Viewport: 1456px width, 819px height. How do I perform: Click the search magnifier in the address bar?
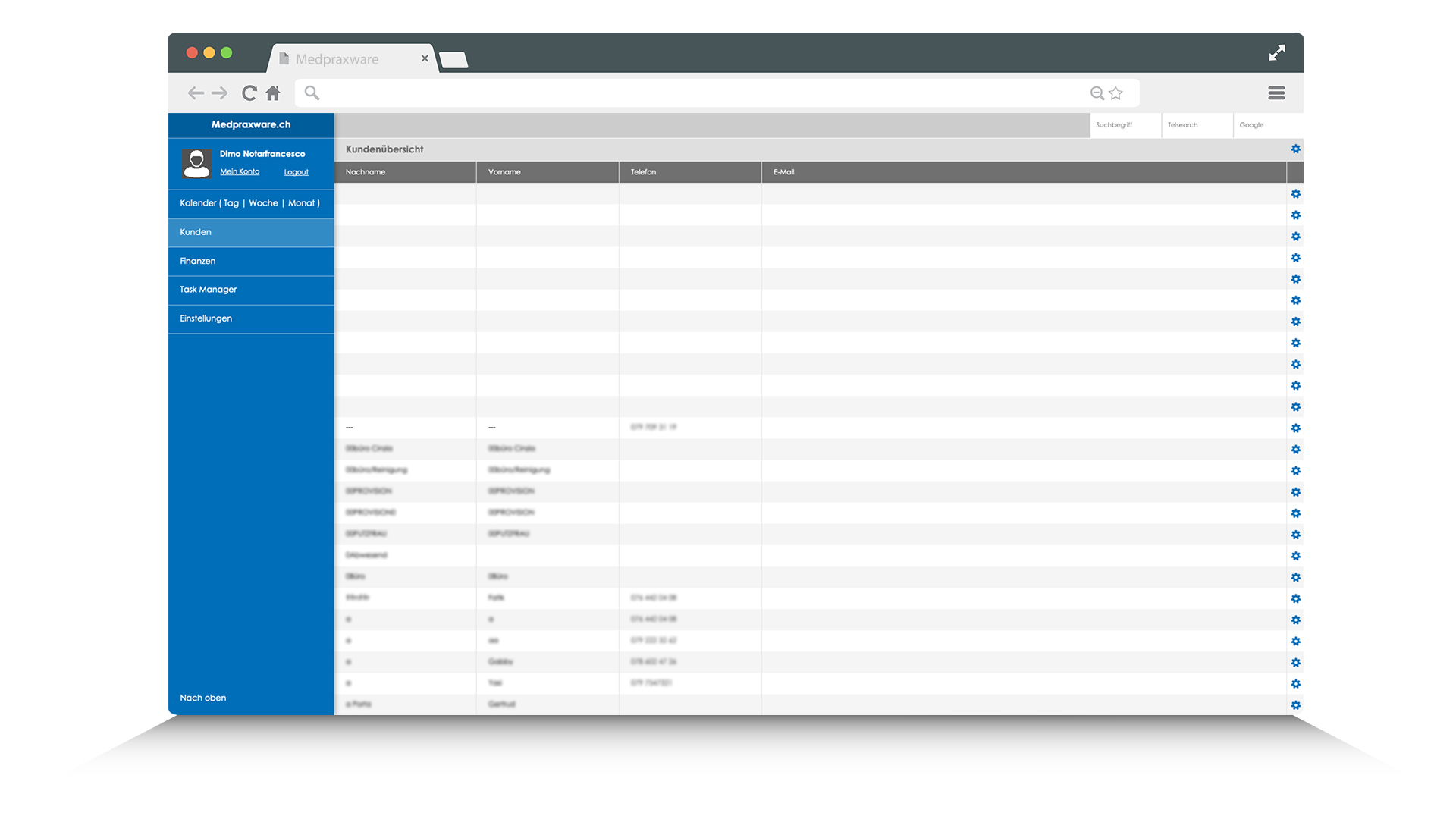pos(312,93)
